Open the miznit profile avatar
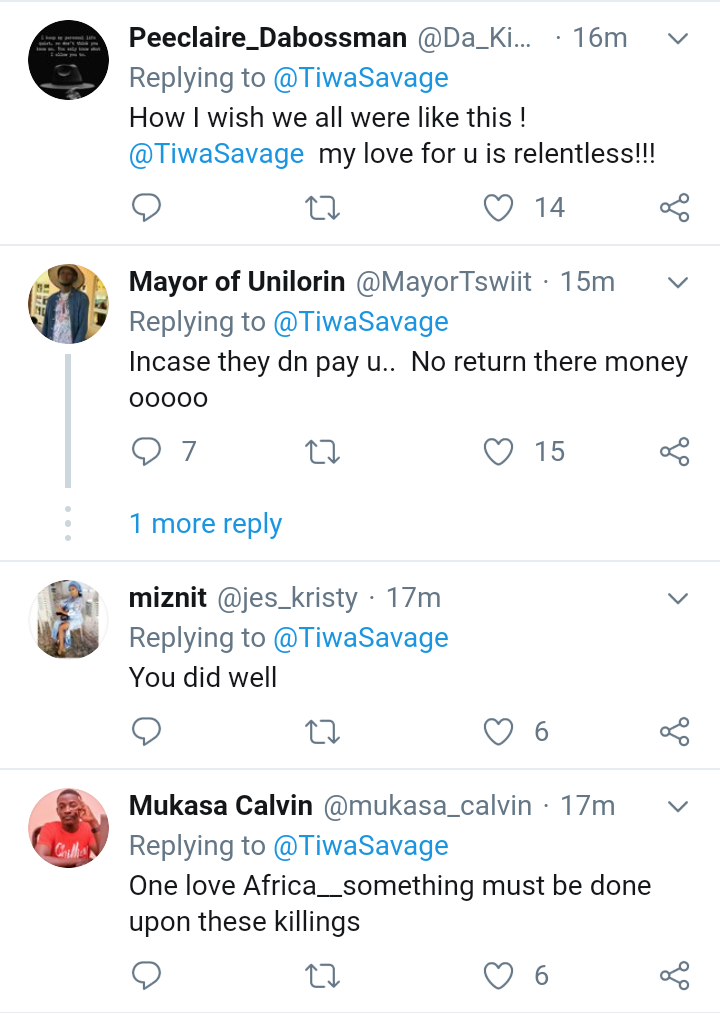720x1013 pixels. pos(68,619)
